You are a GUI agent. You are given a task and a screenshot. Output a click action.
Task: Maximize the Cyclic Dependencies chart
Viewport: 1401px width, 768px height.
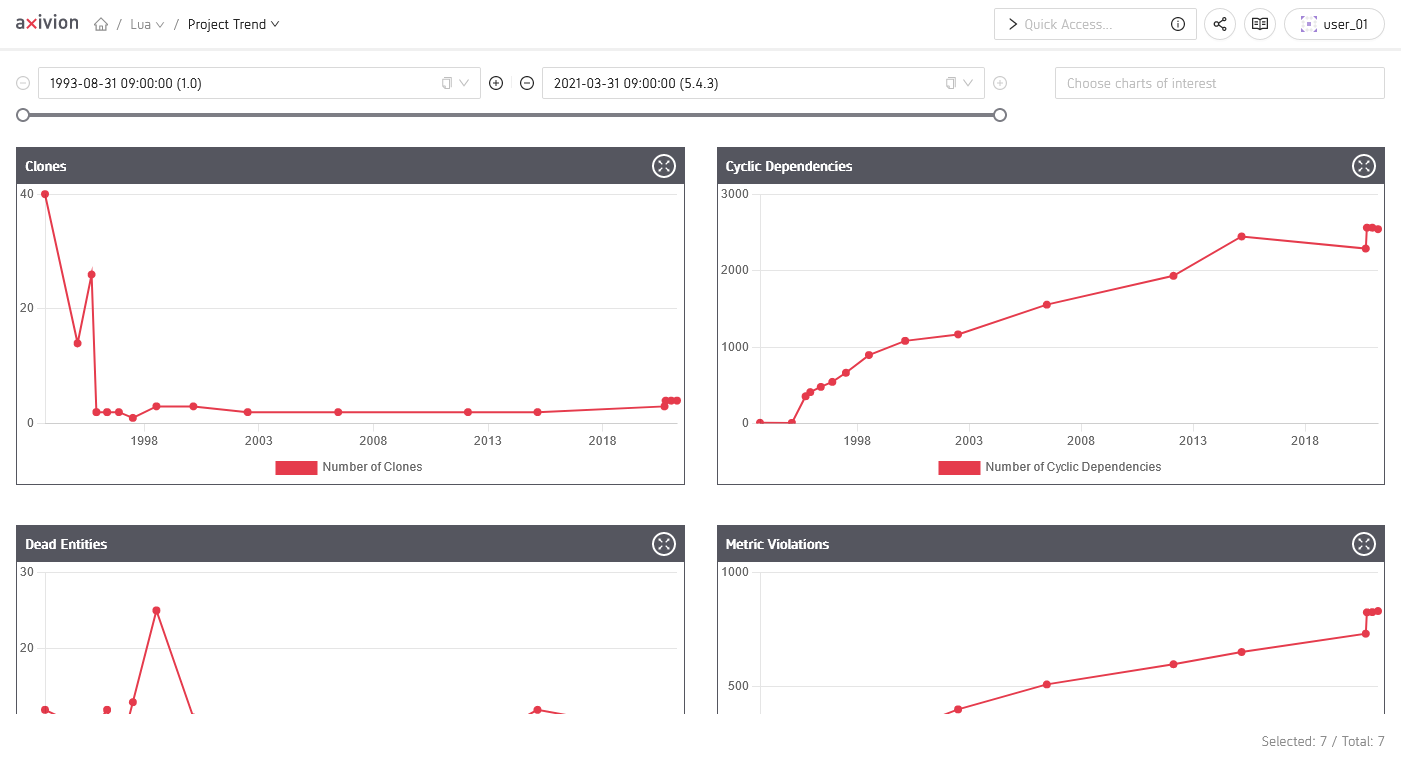click(x=1364, y=166)
